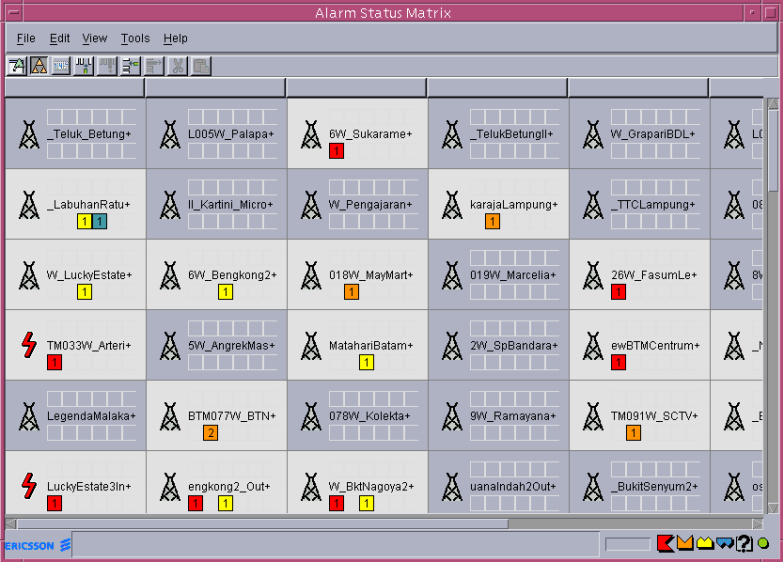
Task: Click the red critical alarm status icon
Action: 665,543
